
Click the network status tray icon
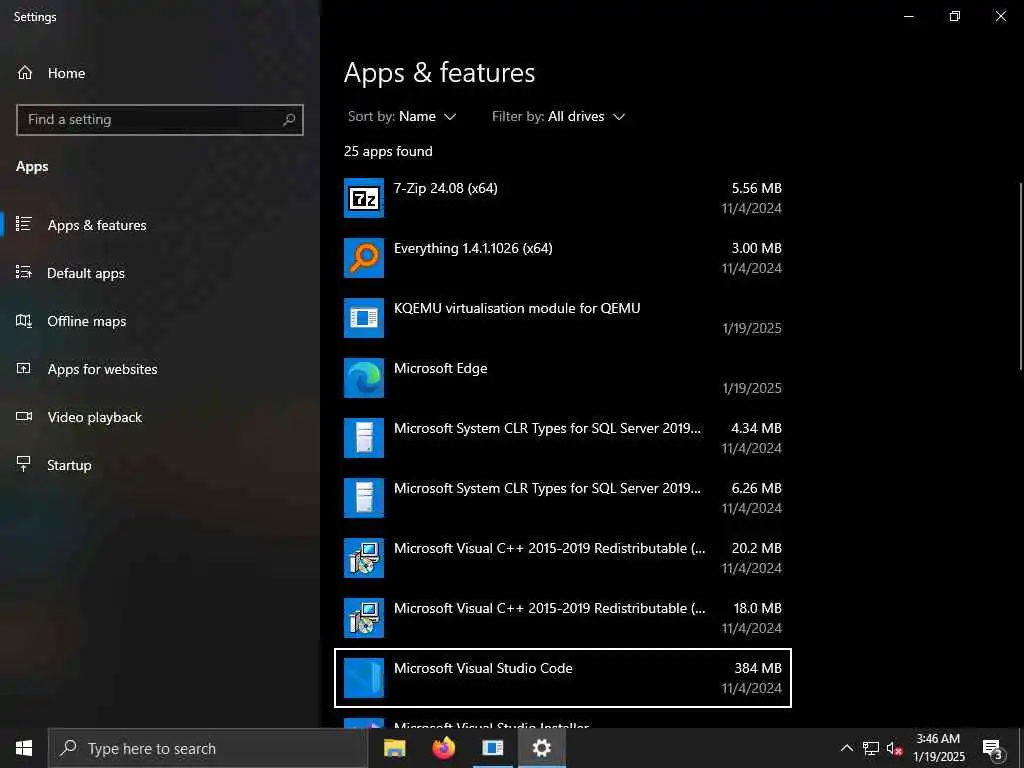[x=871, y=748]
